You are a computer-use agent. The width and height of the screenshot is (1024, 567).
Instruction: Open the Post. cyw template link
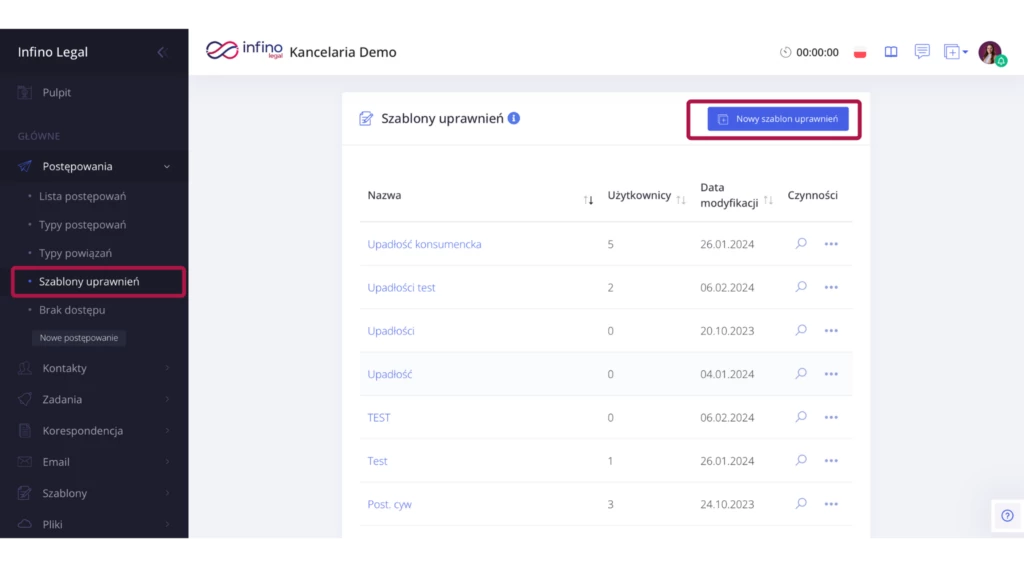[389, 504]
